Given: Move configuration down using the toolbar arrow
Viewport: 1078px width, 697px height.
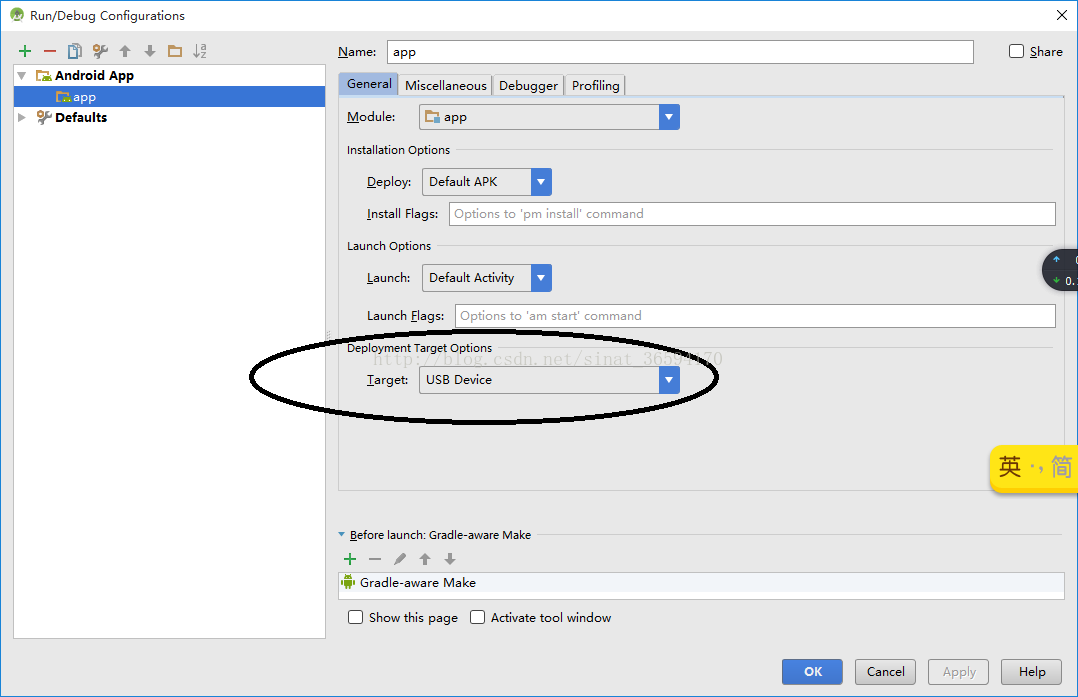Looking at the screenshot, I should [150, 51].
